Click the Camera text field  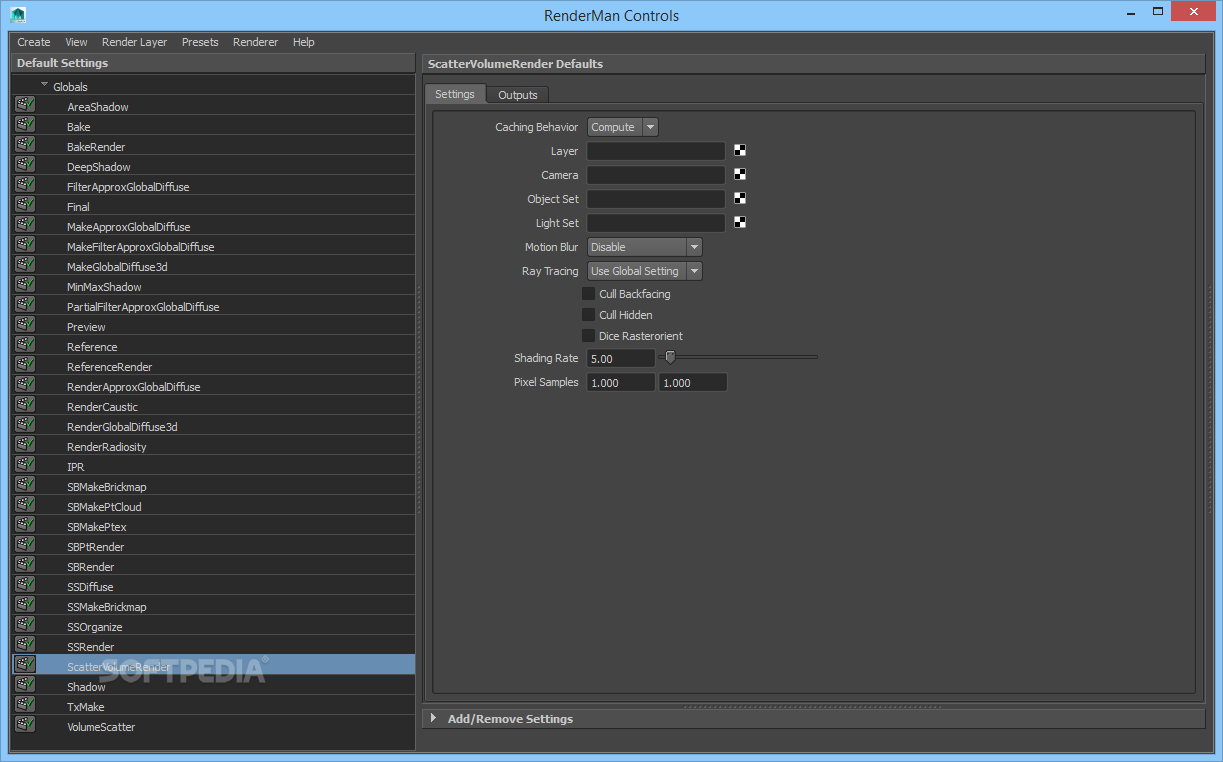point(656,175)
